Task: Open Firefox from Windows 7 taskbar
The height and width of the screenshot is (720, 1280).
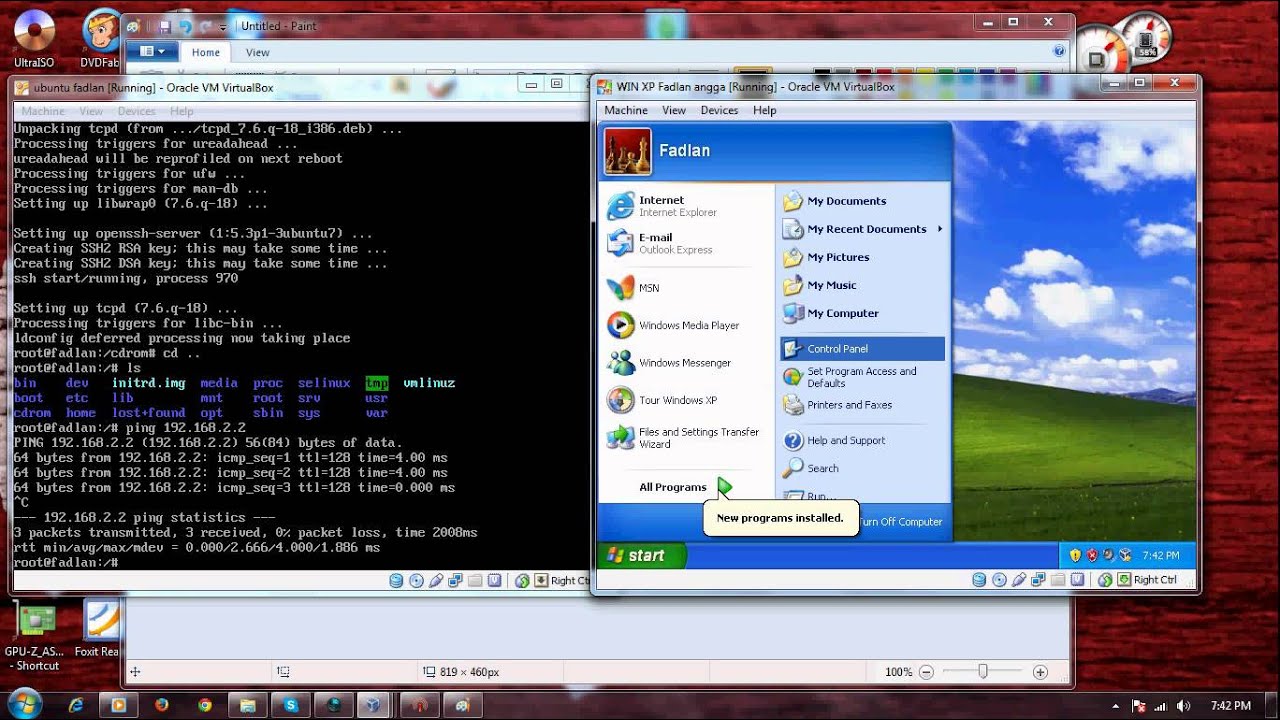Action: tap(162, 705)
